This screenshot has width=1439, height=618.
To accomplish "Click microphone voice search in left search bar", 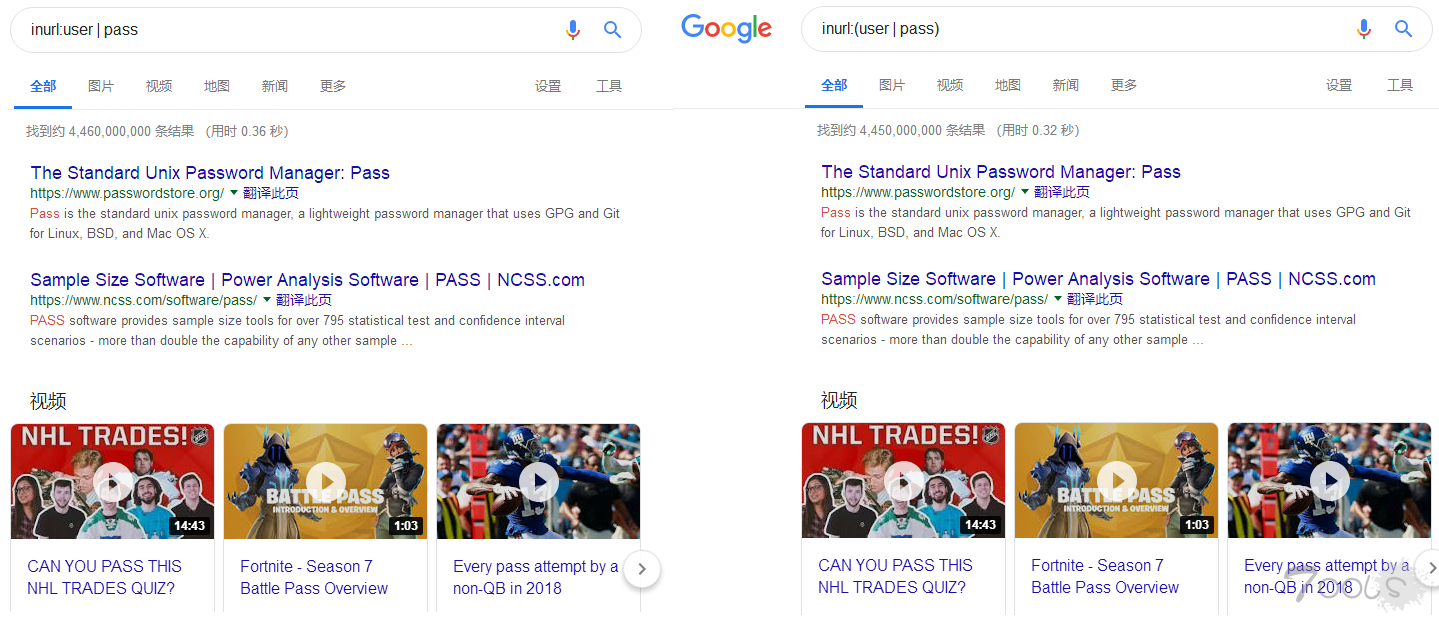I will point(572,30).
